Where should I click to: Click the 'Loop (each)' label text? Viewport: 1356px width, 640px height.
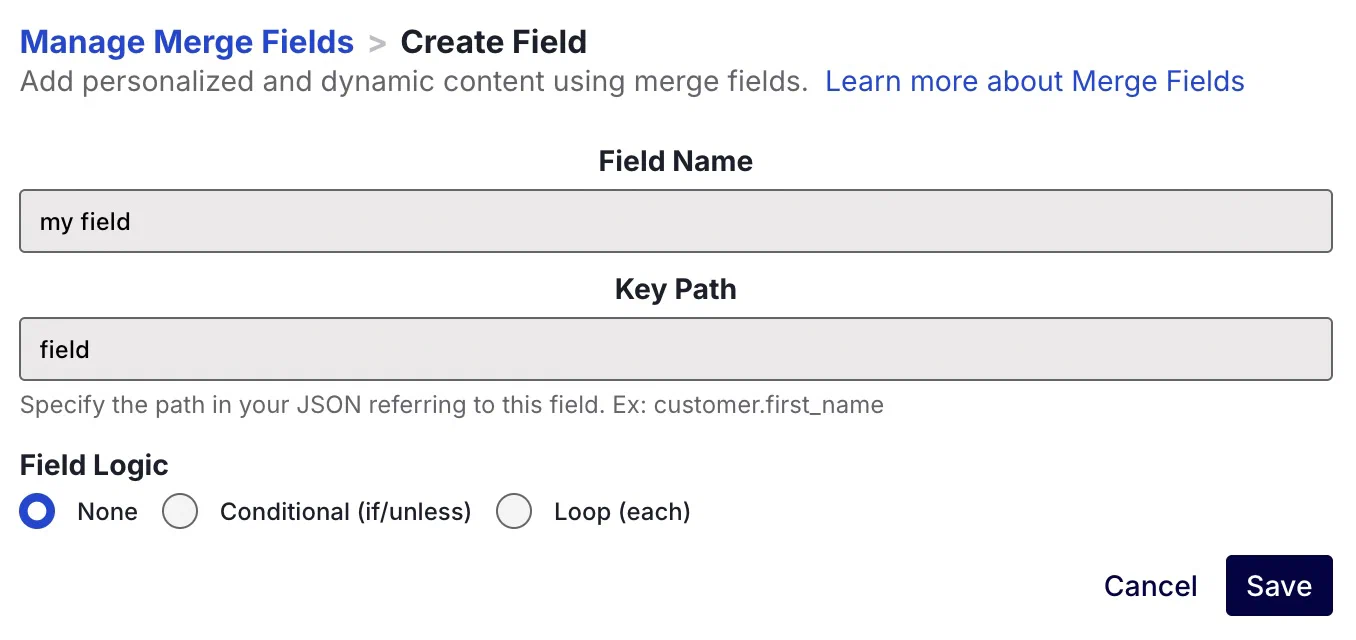622,512
